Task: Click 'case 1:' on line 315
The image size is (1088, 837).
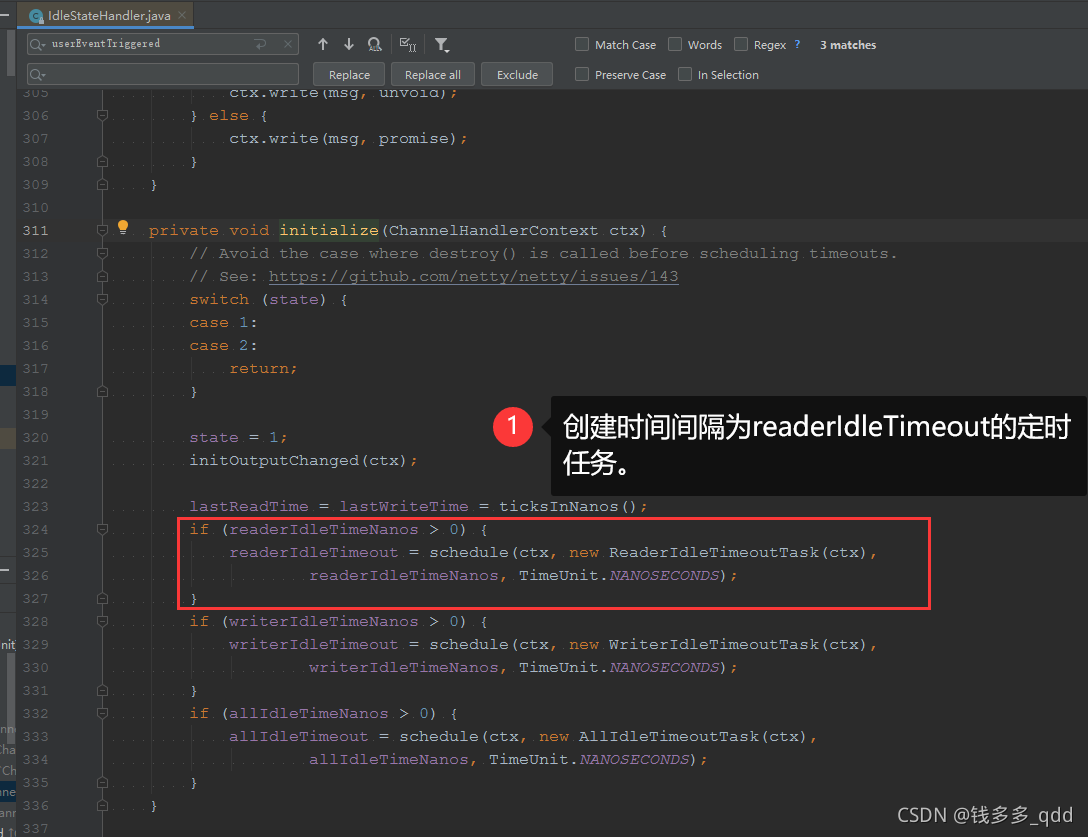Action: pos(223,323)
